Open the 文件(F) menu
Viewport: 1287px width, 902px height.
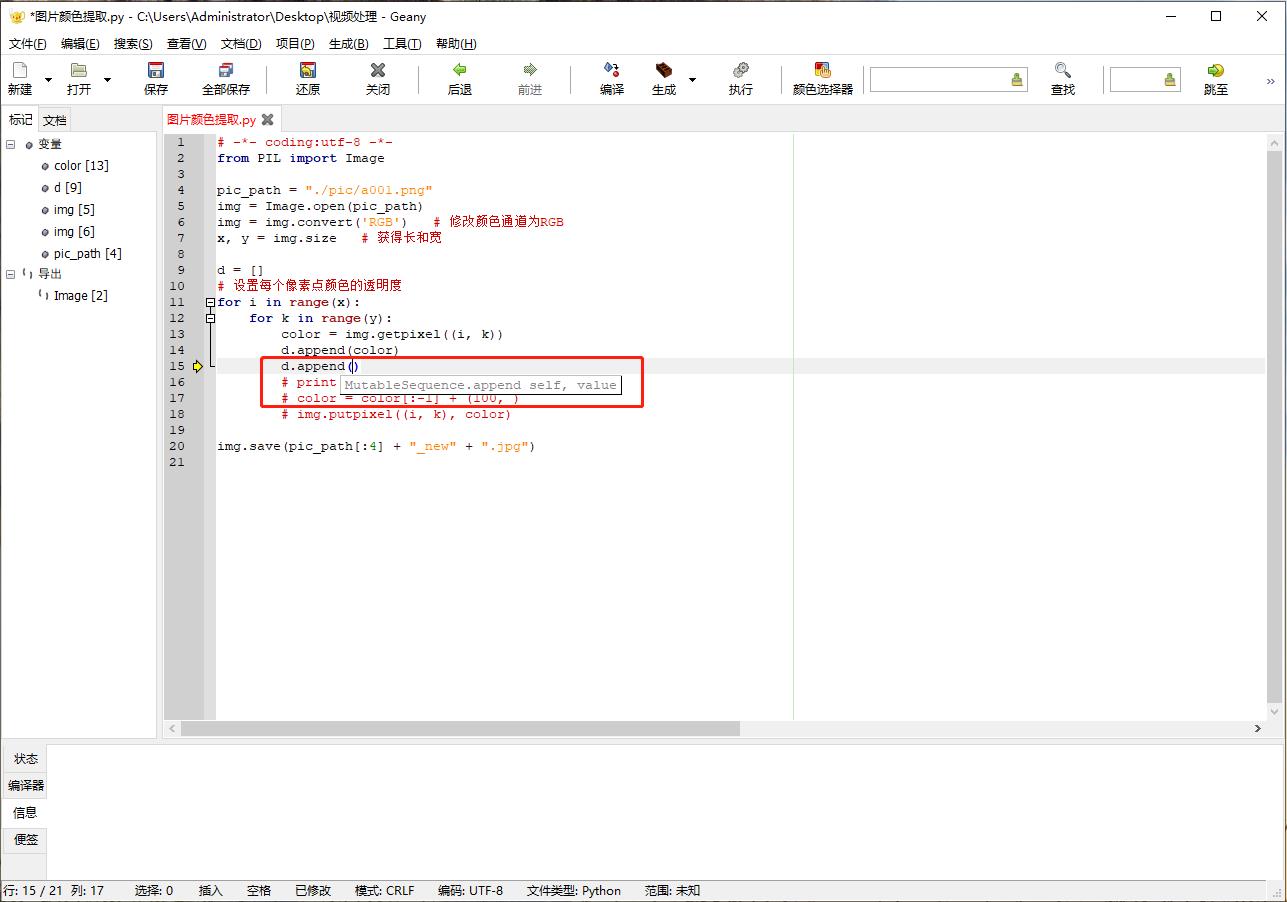point(28,44)
